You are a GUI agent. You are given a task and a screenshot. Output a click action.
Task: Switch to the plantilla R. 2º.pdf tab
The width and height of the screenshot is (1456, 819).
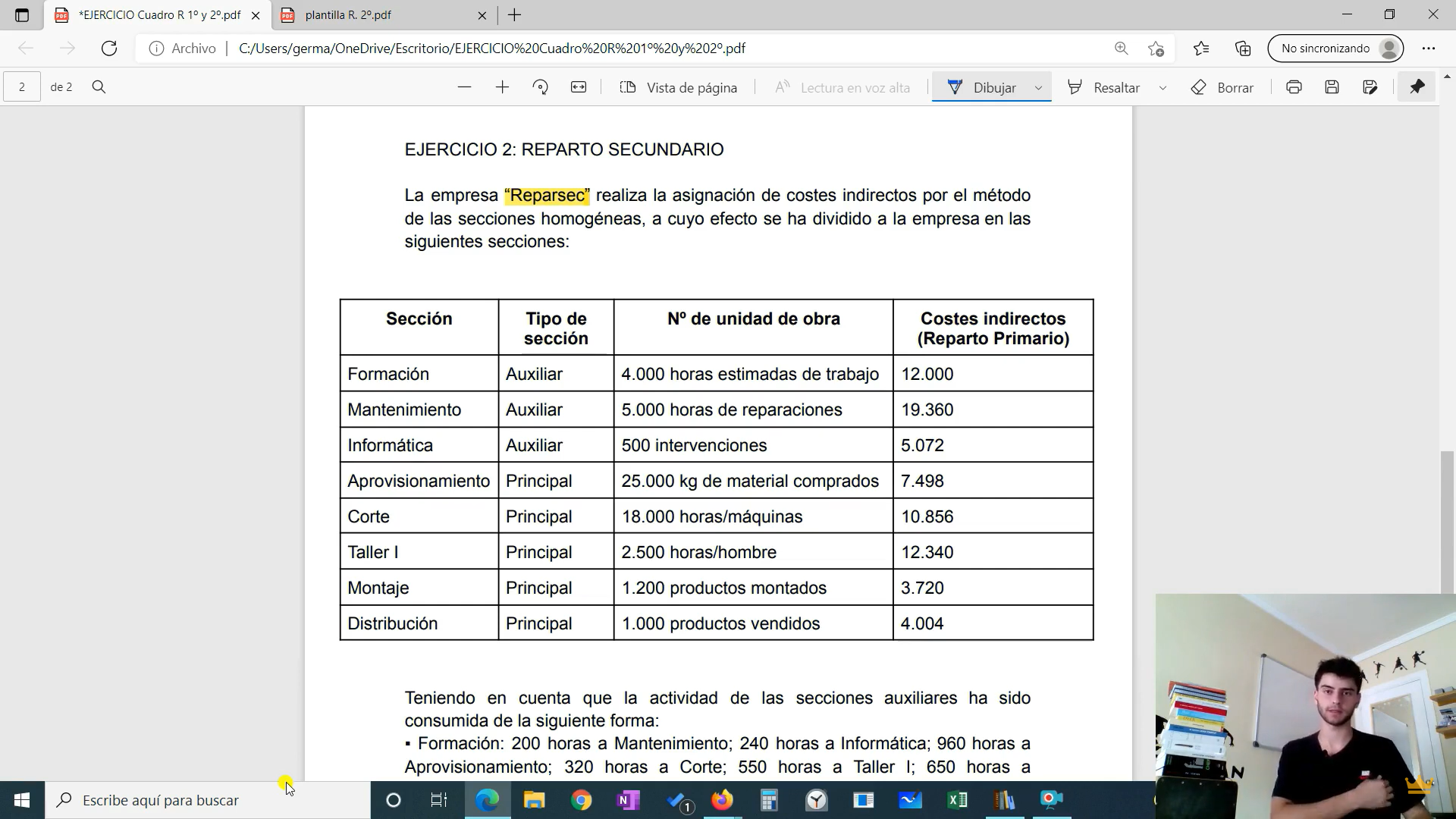click(x=383, y=15)
